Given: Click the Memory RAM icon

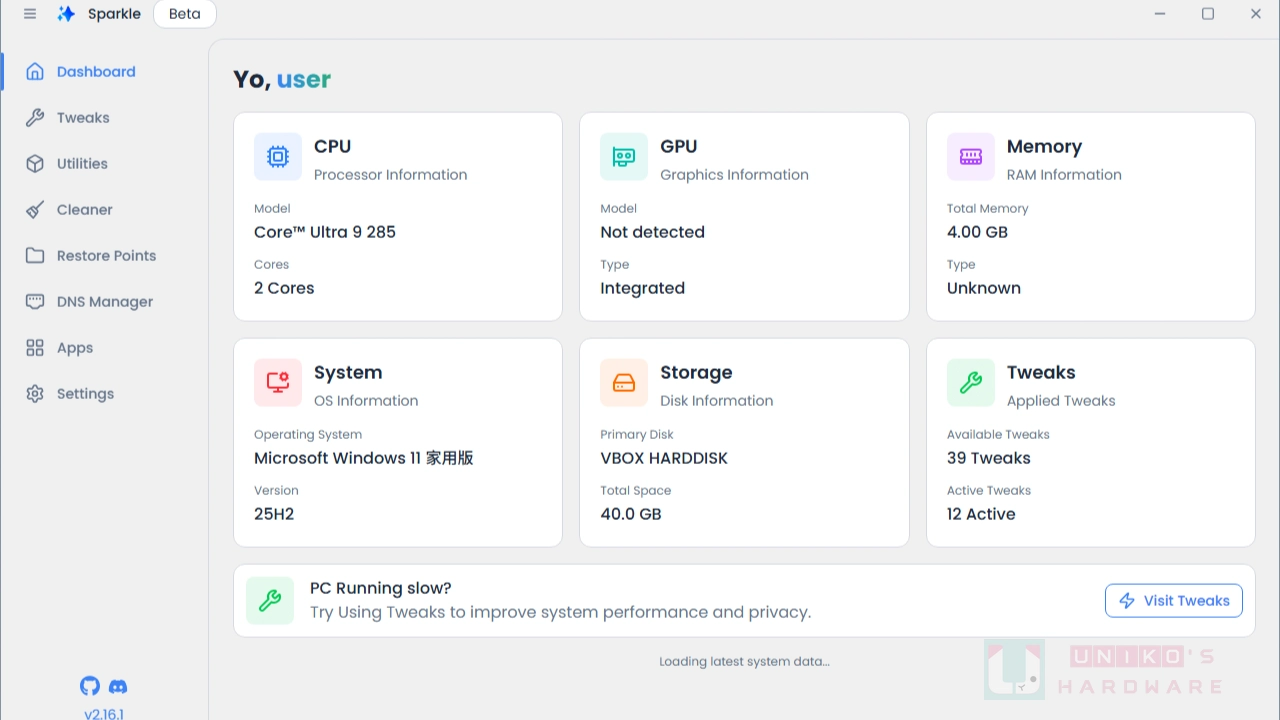Looking at the screenshot, I should (971, 157).
